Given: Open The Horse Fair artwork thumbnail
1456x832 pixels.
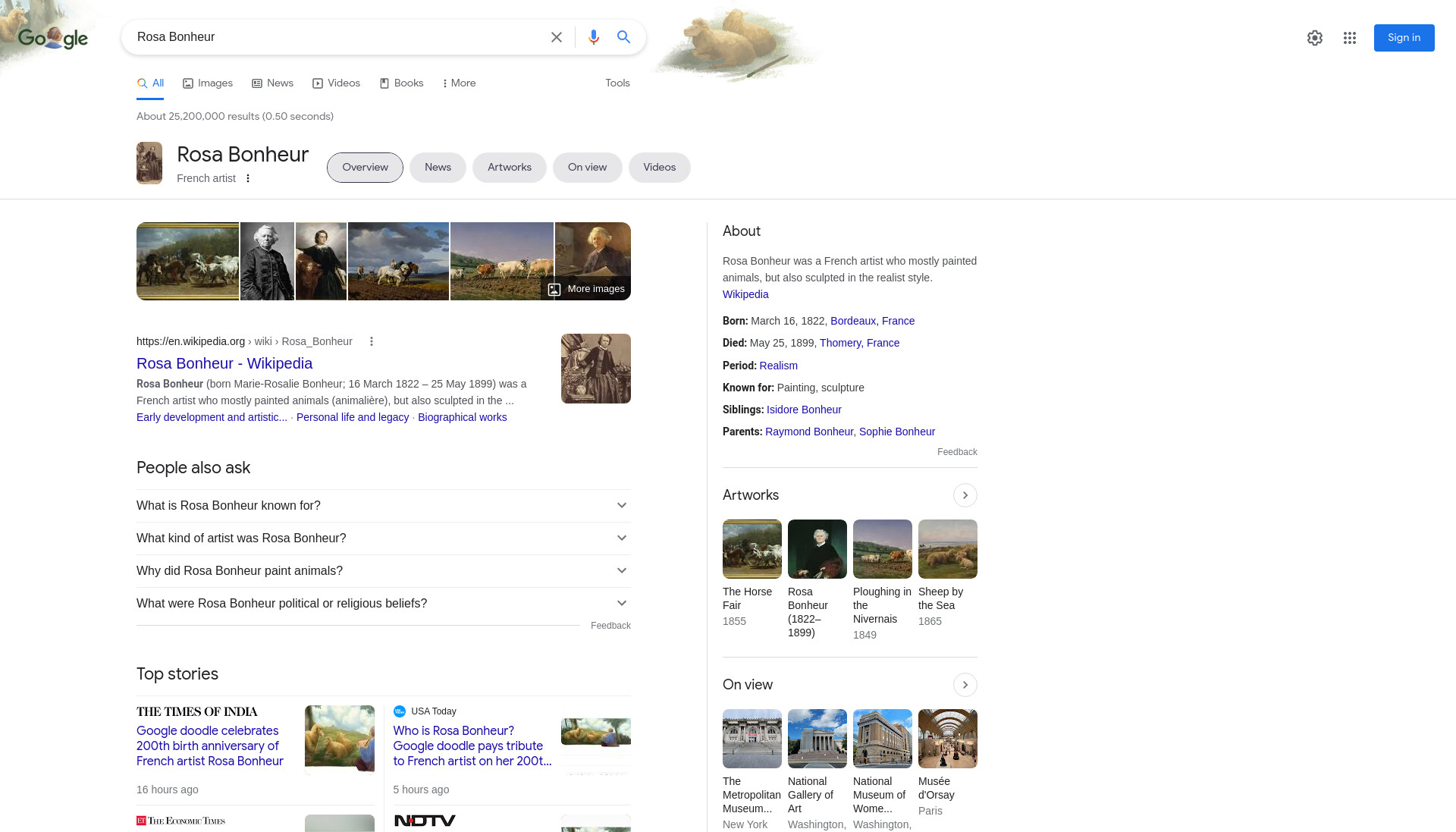Looking at the screenshot, I should (x=752, y=549).
